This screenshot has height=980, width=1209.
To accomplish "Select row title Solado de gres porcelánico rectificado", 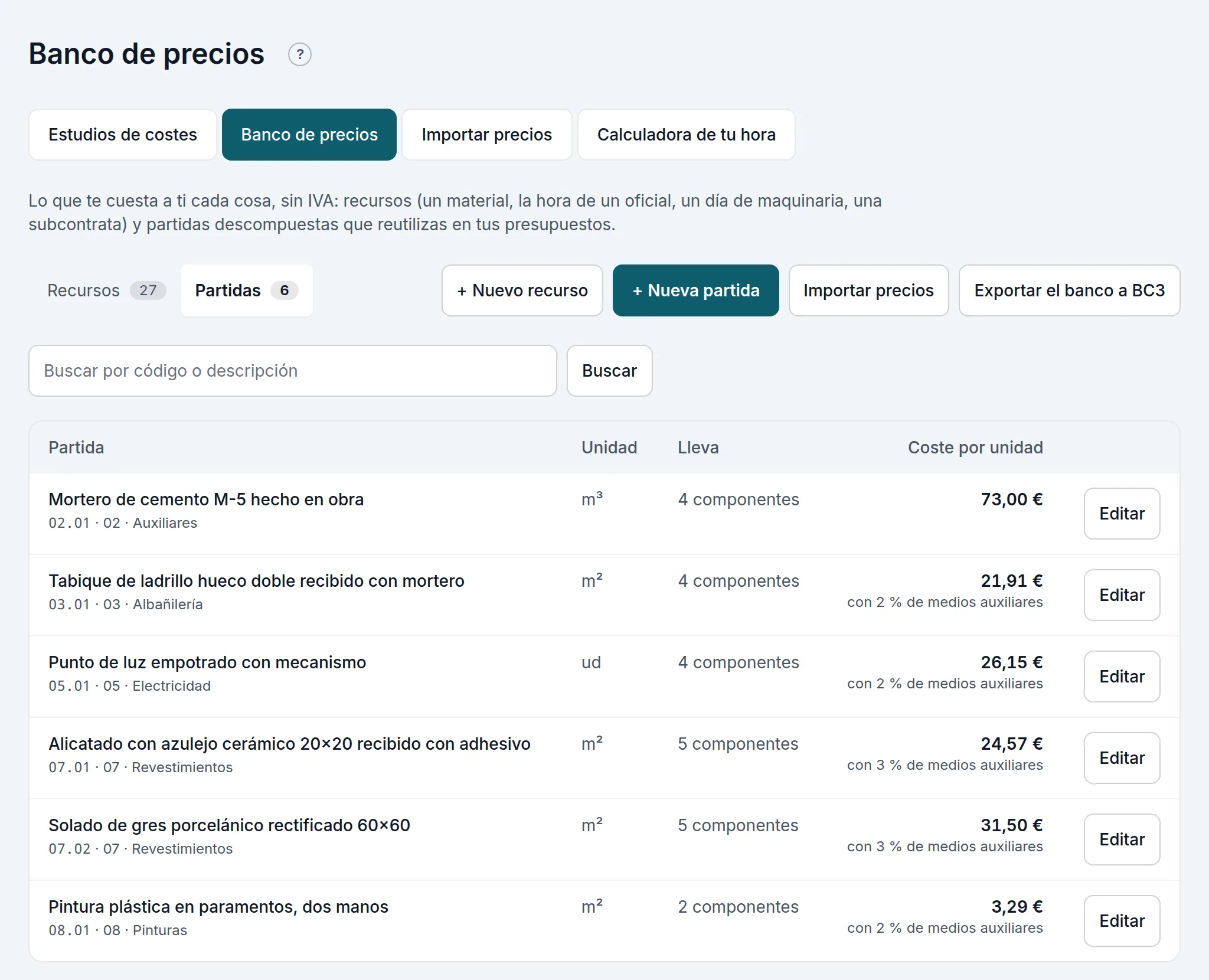I will [229, 825].
